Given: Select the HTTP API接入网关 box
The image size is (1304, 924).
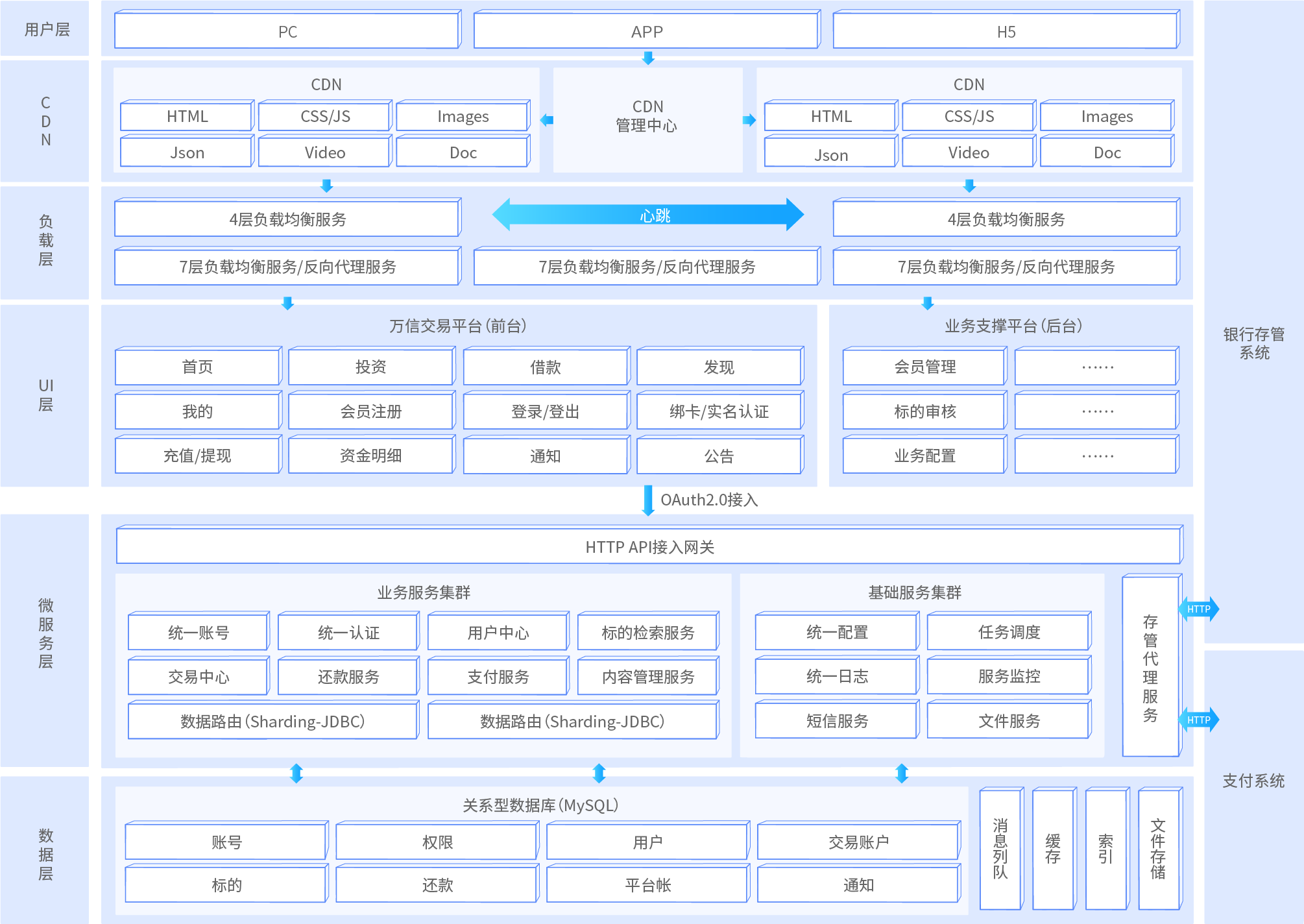Looking at the screenshot, I should pos(649,547).
